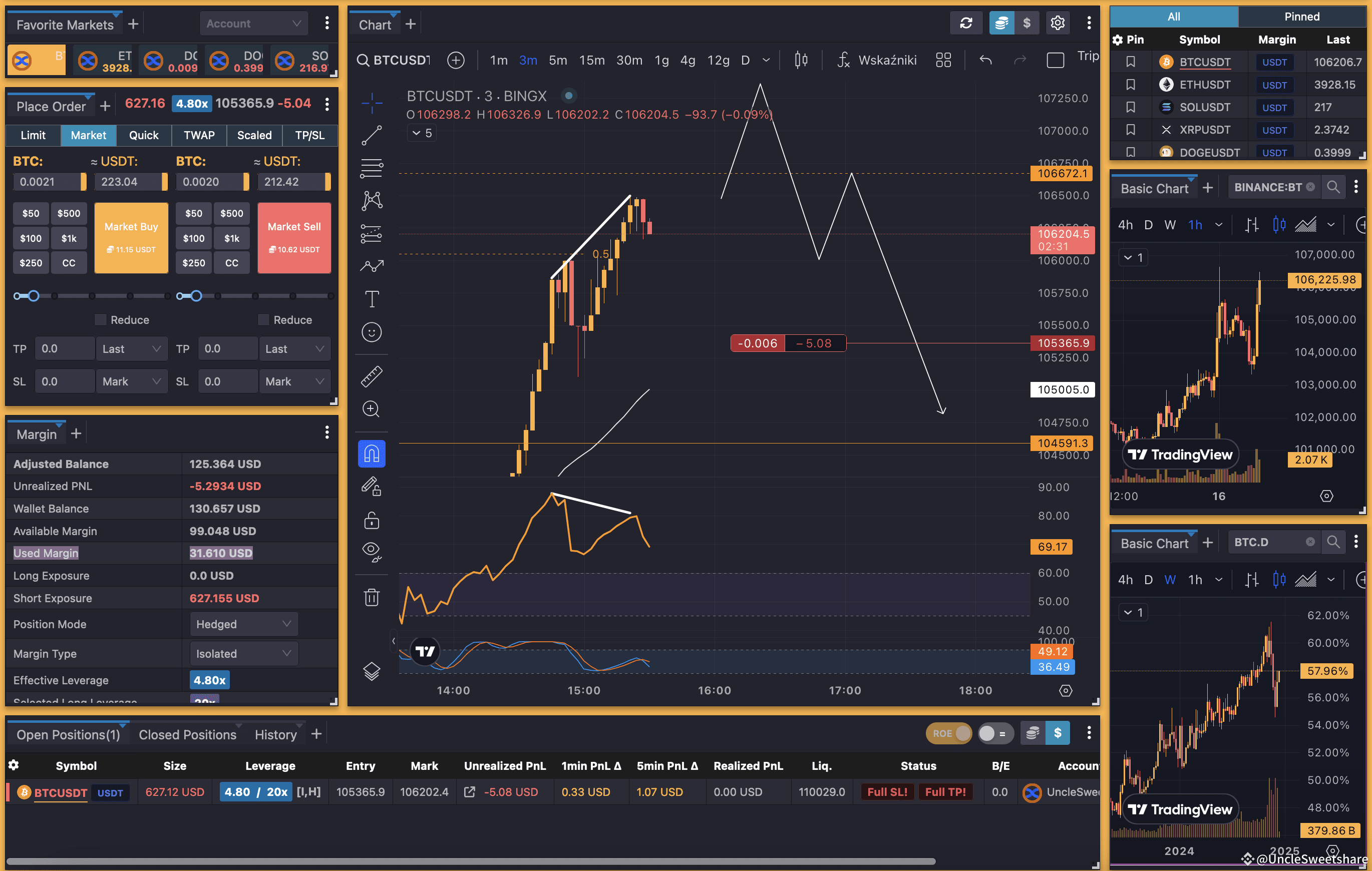
Task: Select the Limit order tab
Action: (x=33, y=135)
